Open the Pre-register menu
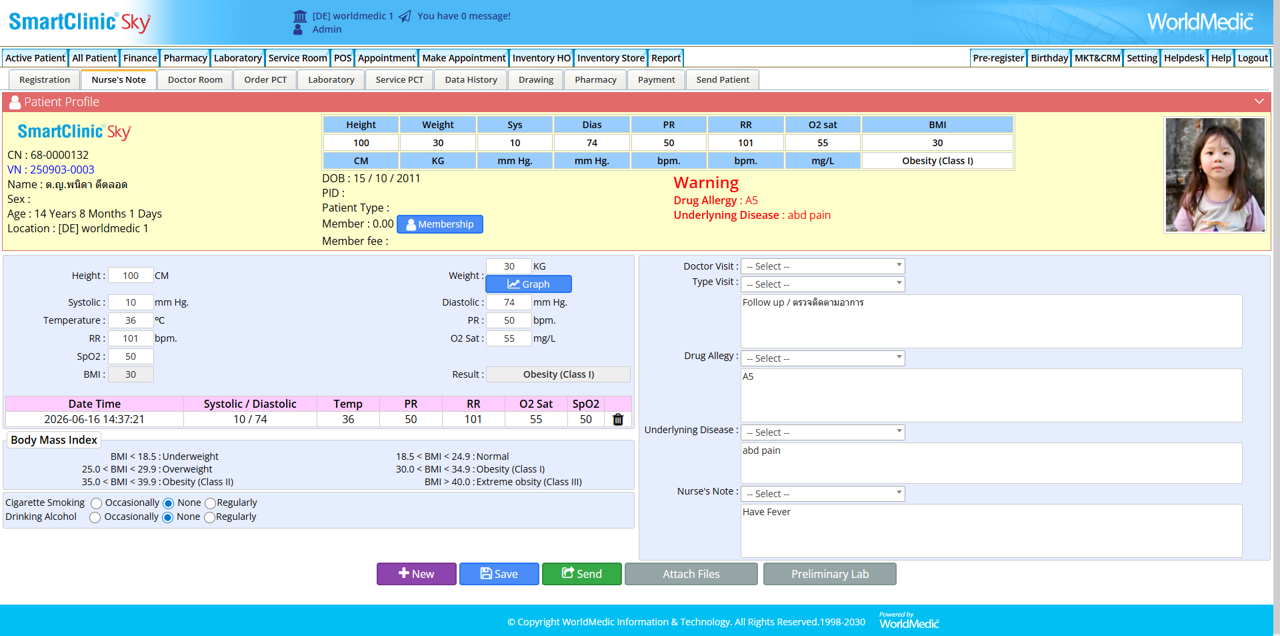Viewport: 1280px width, 636px height. 998,58
